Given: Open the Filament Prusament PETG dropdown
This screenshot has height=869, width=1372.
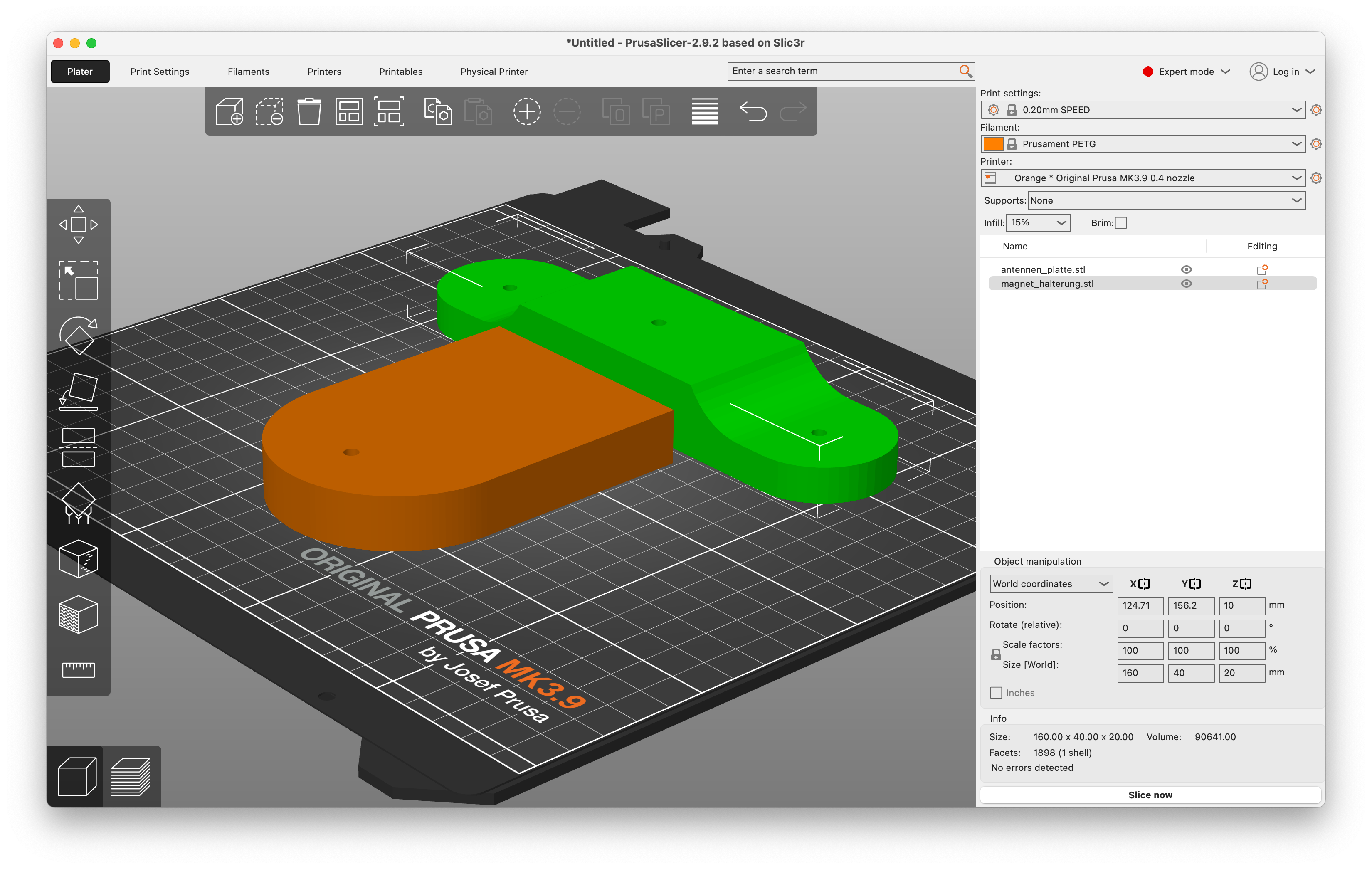Looking at the screenshot, I should click(x=1143, y=143).
